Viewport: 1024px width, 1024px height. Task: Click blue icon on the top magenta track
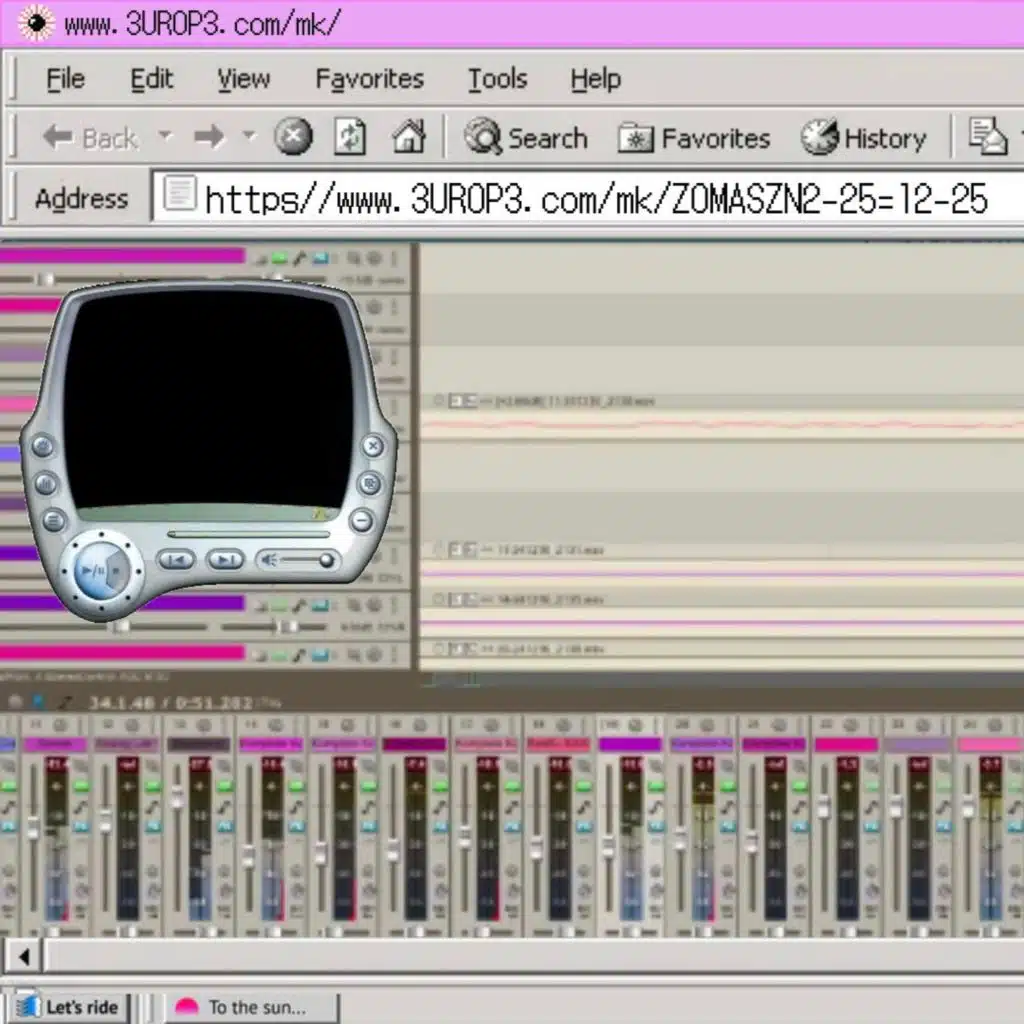click(320, 259)
